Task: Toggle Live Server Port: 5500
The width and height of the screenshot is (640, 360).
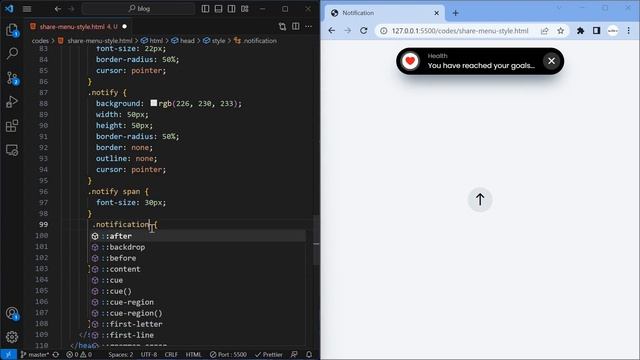Action: coord(228,354)
